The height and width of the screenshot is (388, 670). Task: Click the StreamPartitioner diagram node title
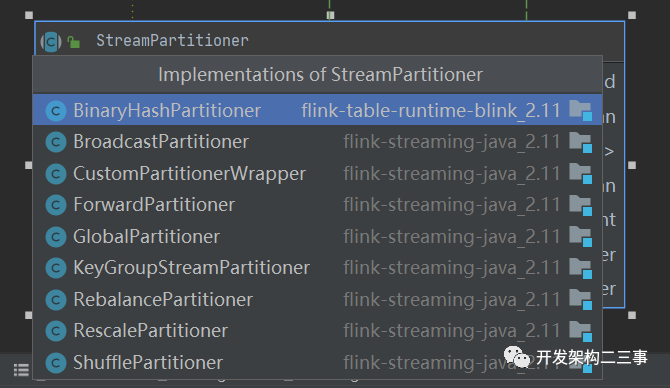click(x=172, y=41)
